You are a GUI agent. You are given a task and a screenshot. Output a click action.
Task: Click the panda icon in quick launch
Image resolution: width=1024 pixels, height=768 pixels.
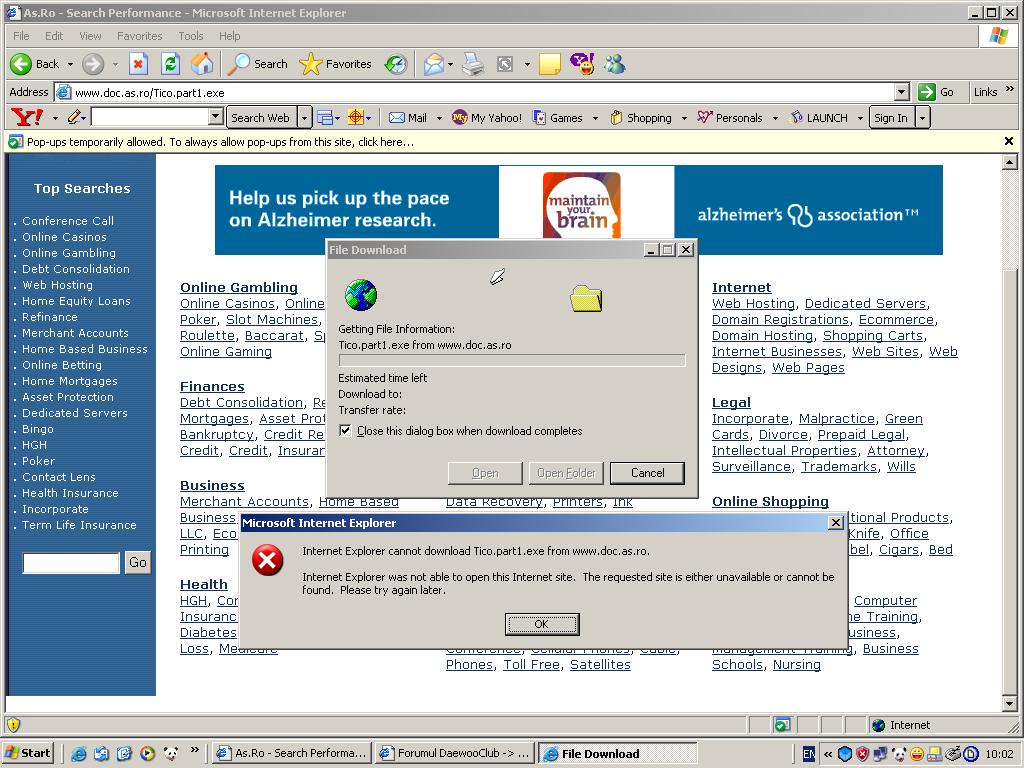coord(170,753)
